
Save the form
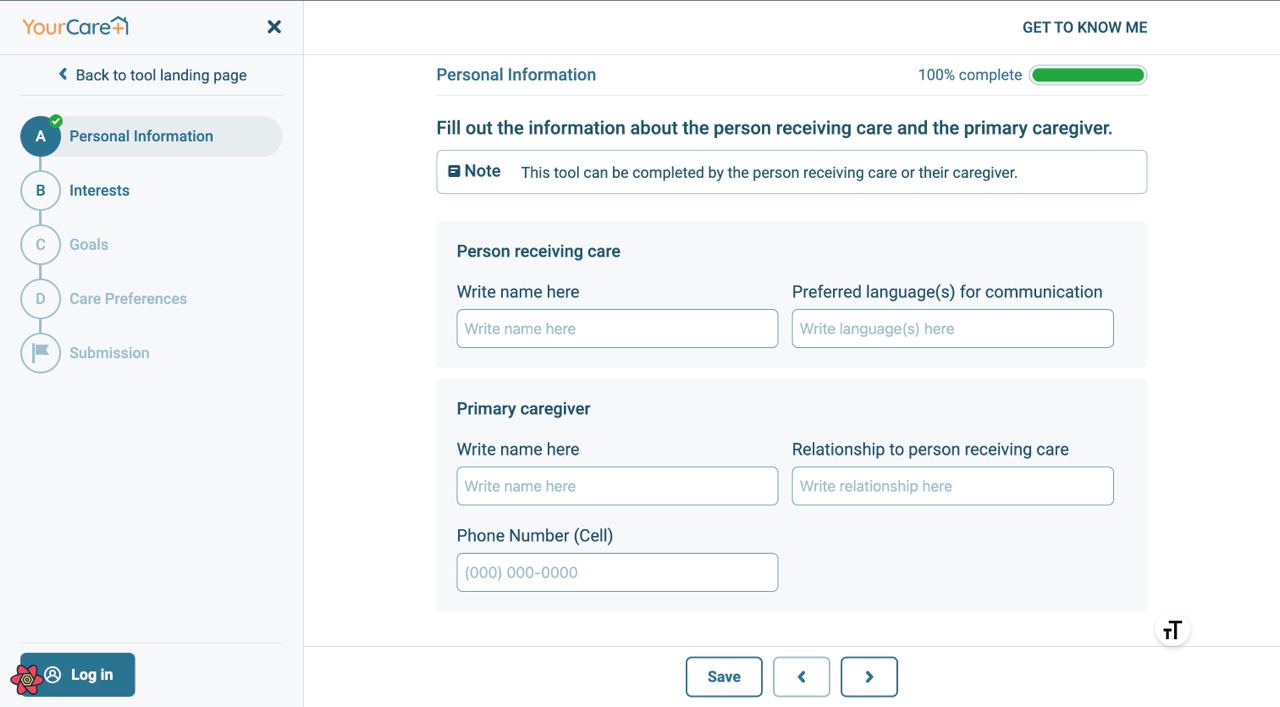pos(724,677)
